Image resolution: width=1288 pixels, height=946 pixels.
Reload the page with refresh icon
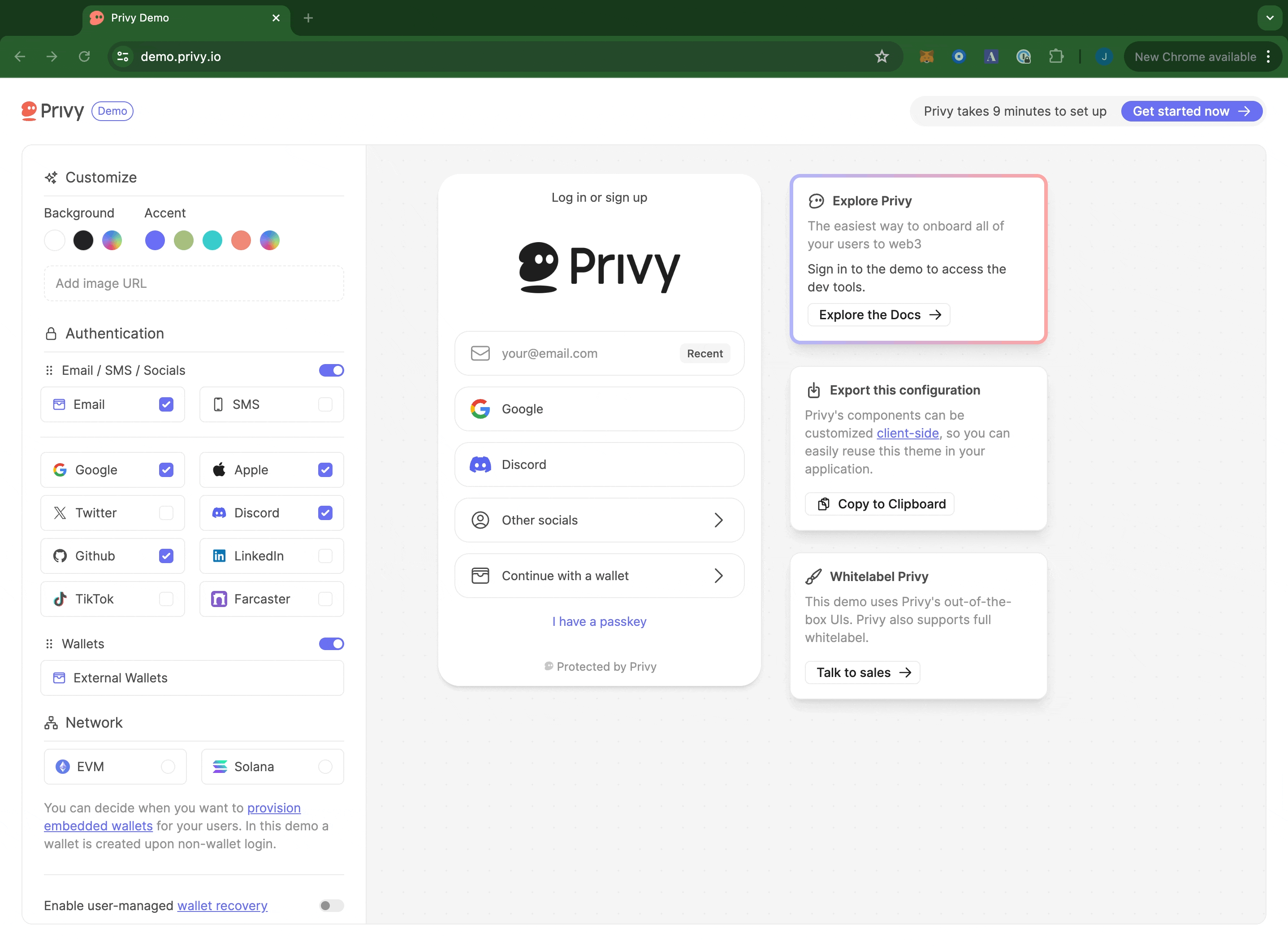tap(84, 56)
